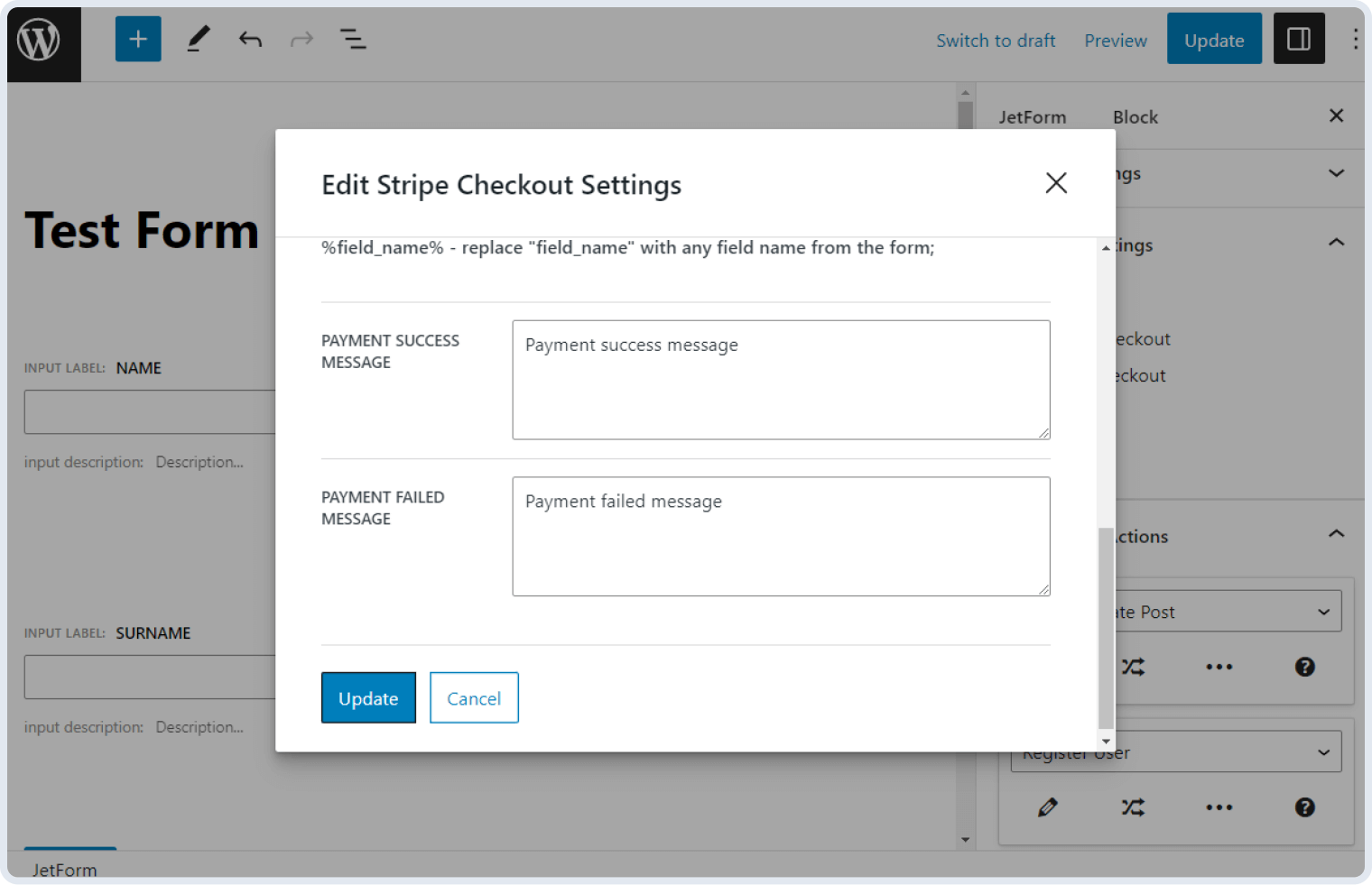Open conditional logic for Create Post action
The width and height of the screenshot is (1372, 885).
pos(1134,667)
